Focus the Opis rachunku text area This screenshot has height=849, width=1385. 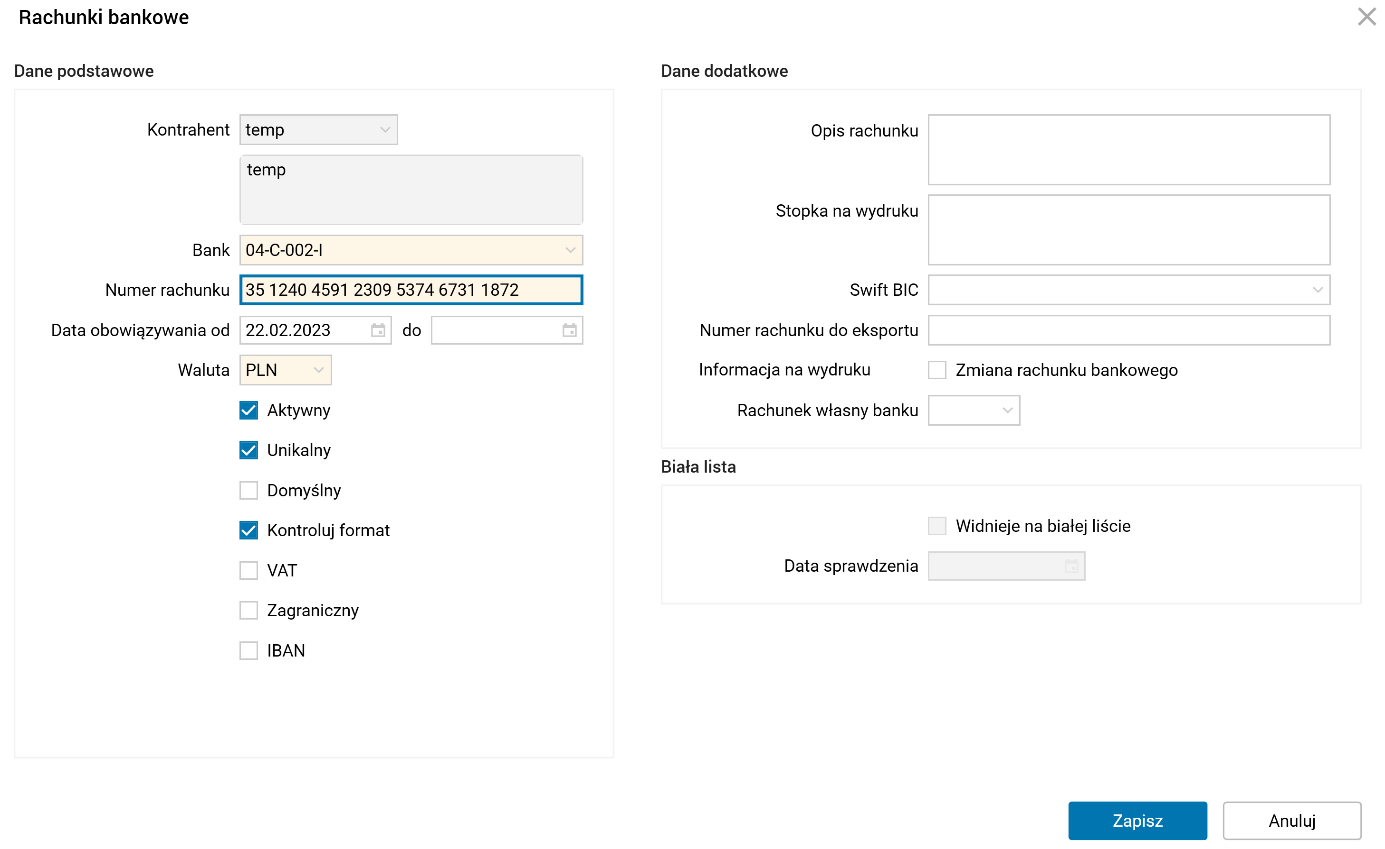pos(1129,150)
